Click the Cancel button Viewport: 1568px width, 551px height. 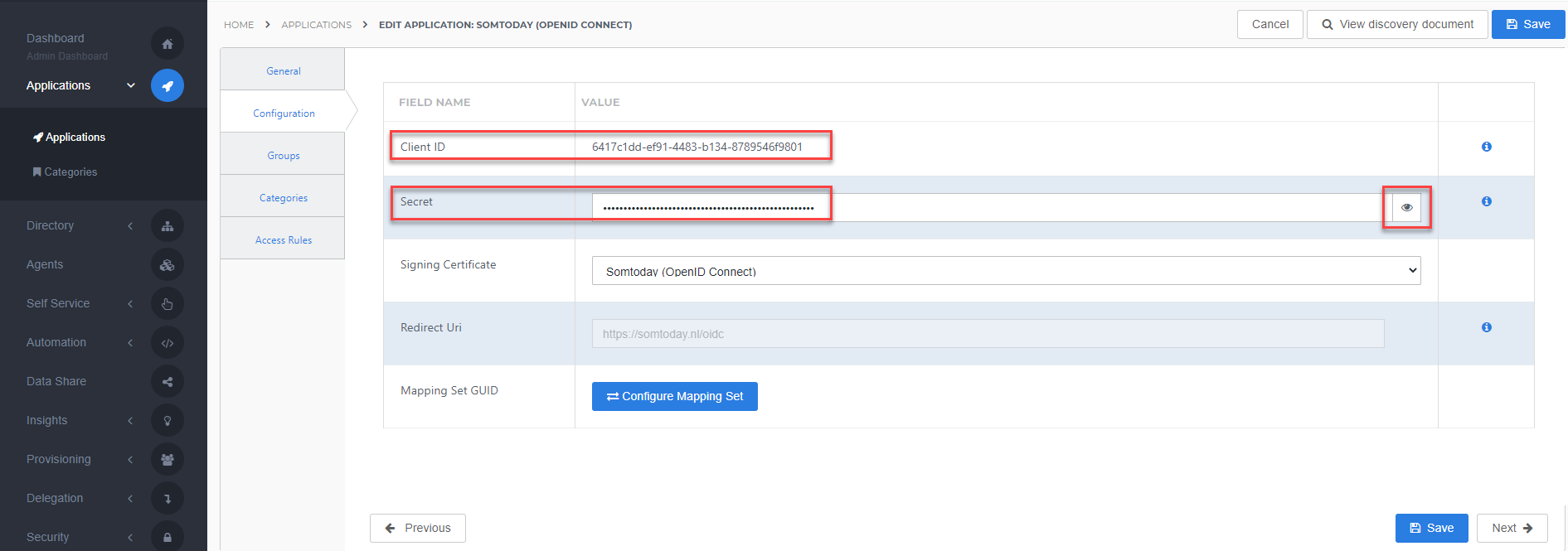1270,24
